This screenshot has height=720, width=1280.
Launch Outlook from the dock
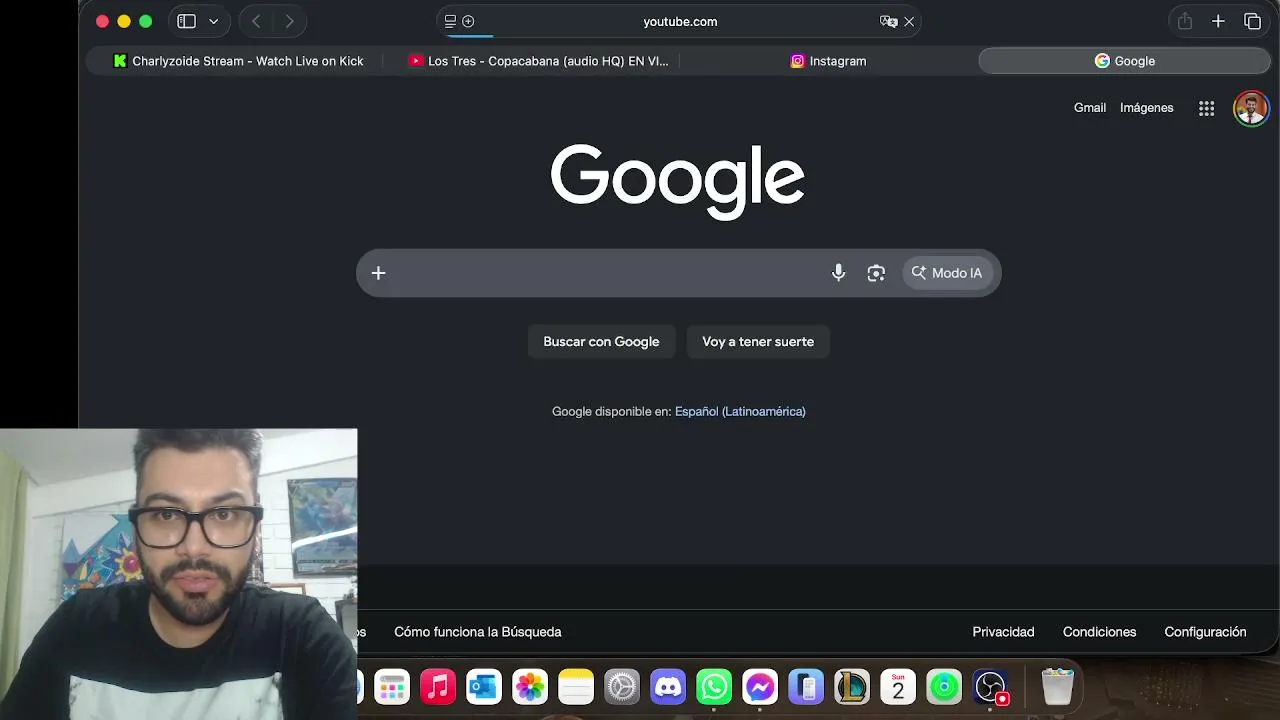pos(484,687)
